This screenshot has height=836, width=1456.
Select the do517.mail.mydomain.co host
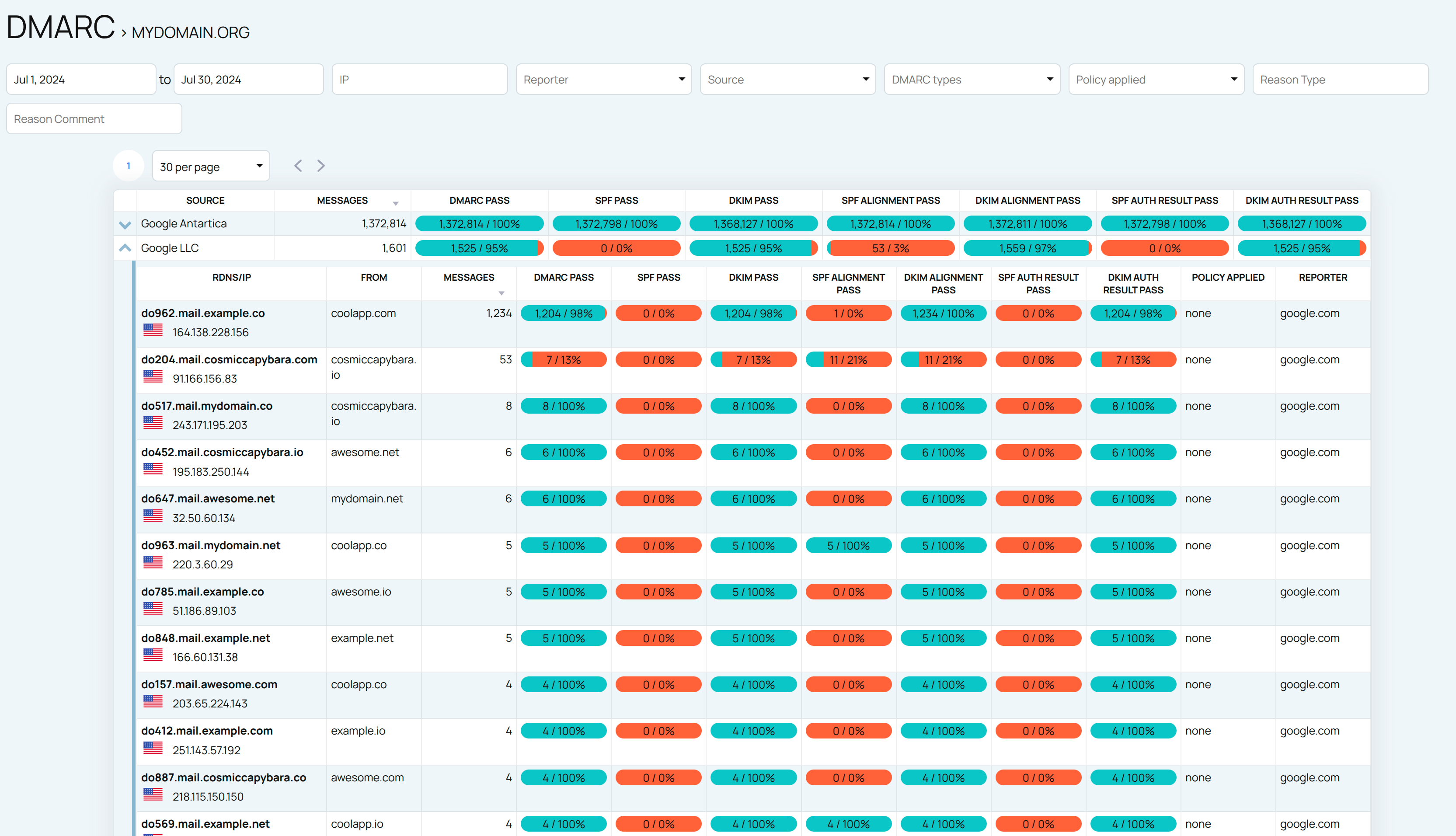coord(207,406)
